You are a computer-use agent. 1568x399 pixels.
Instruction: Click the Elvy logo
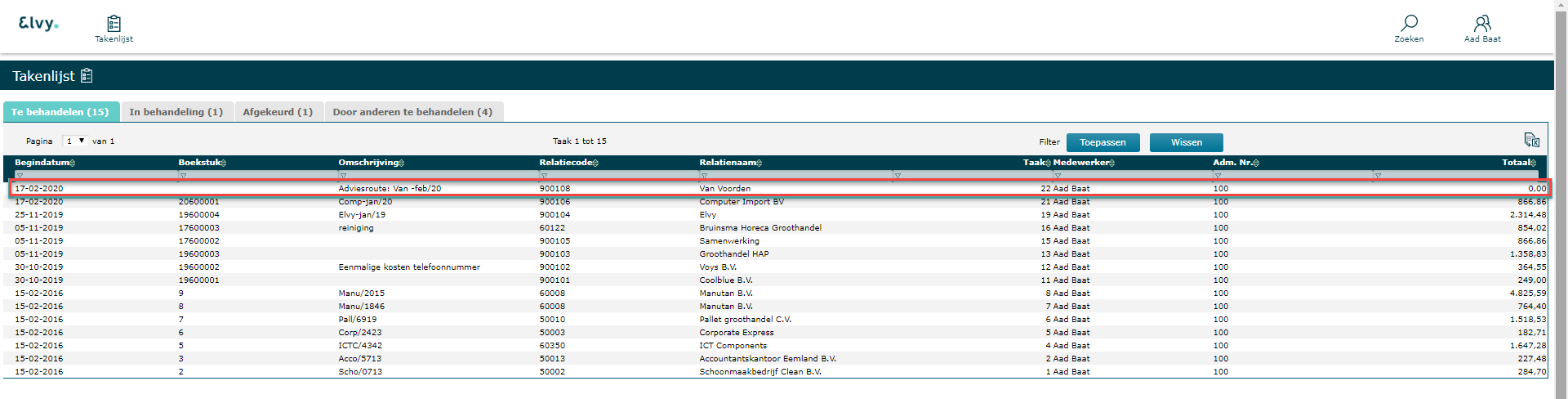[38, 24]
